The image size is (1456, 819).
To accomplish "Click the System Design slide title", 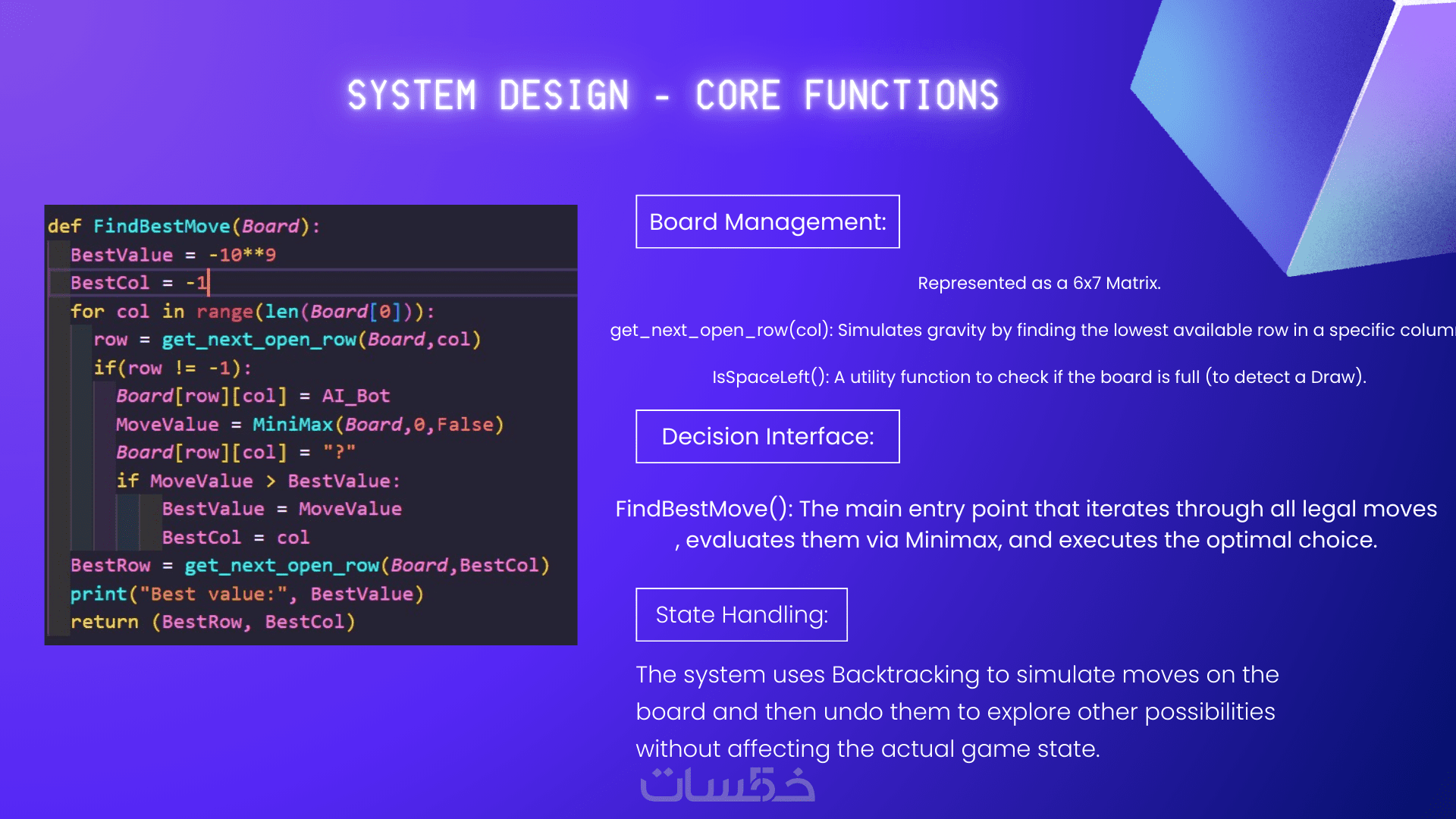I will pos(673,96).
